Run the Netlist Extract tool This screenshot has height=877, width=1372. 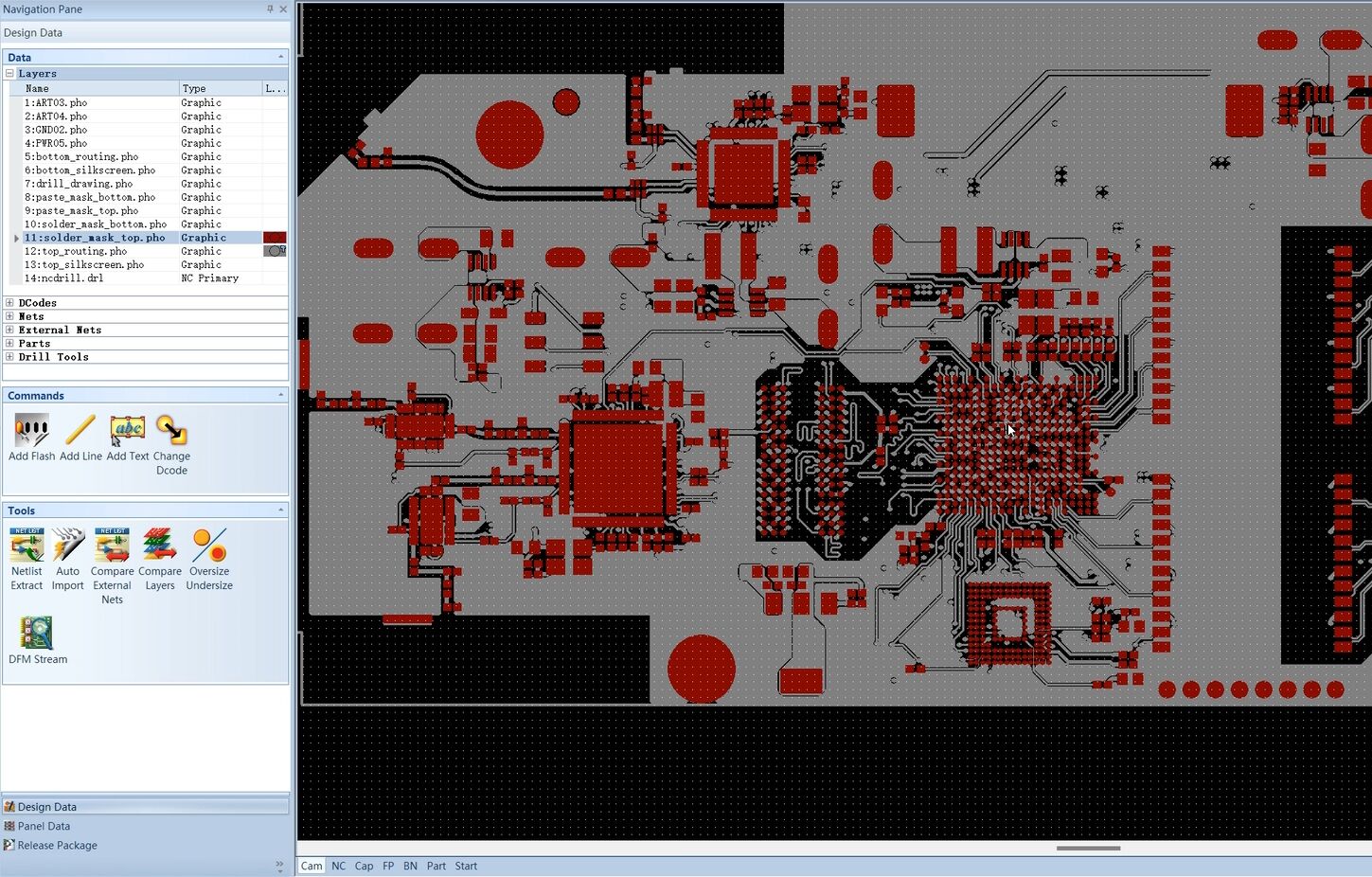point(27,559)
